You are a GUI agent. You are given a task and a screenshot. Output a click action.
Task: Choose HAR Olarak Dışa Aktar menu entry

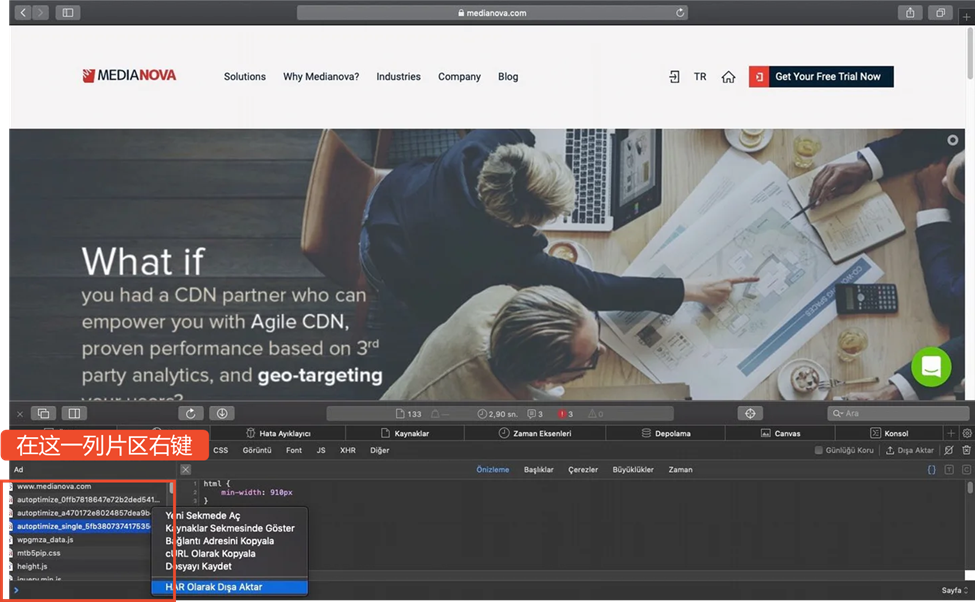click(x=229, y=587)
